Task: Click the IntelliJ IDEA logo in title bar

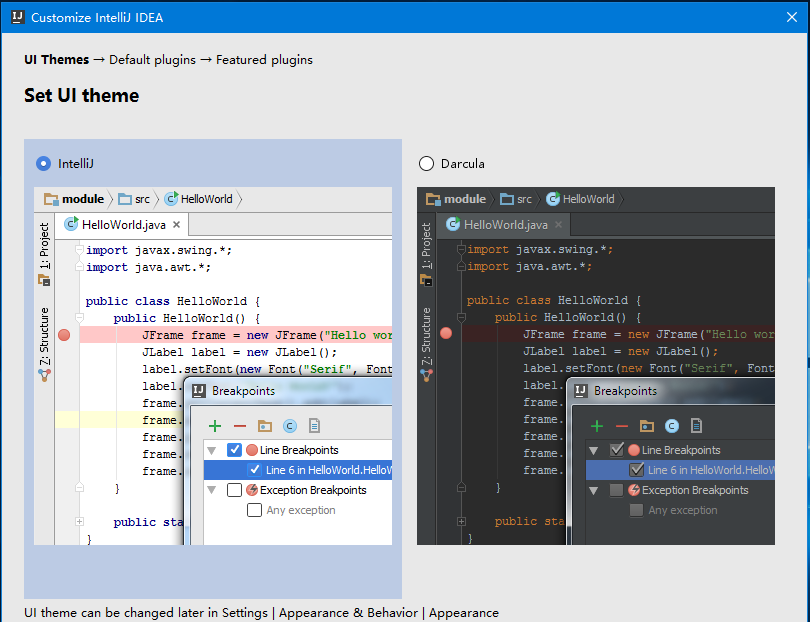Action: 18,17
